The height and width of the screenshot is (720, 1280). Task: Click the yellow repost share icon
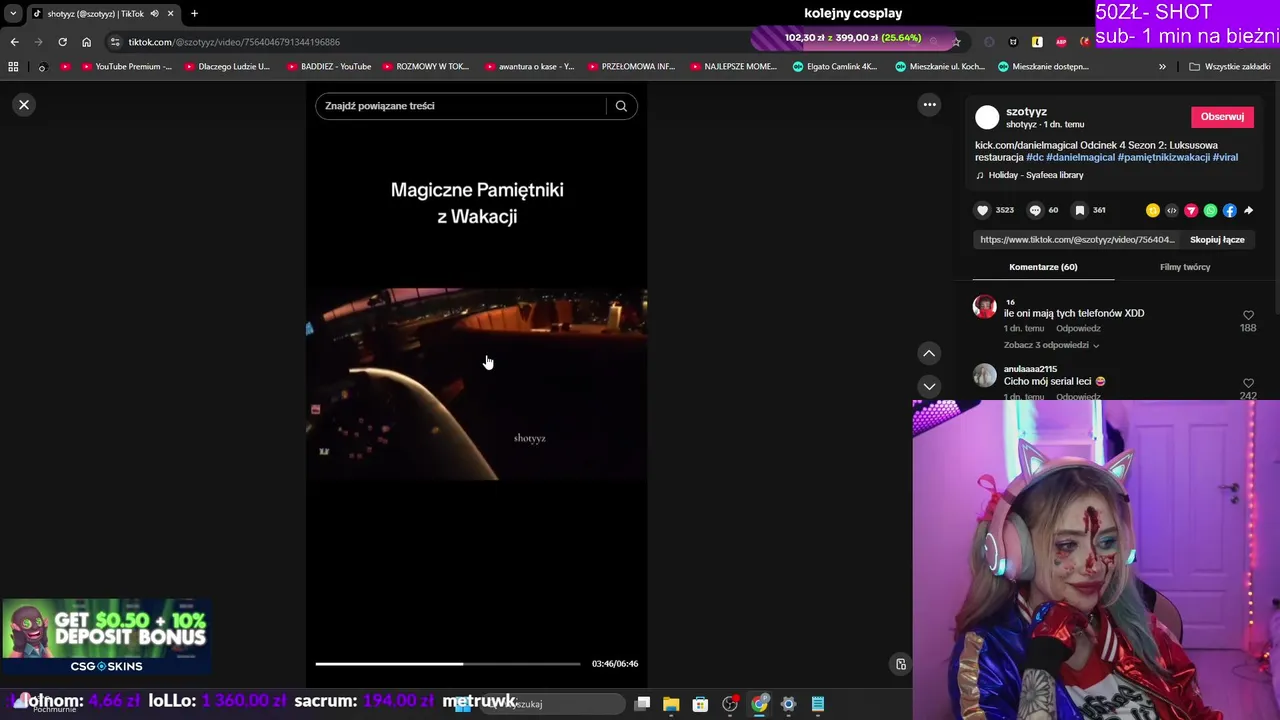1153,210
